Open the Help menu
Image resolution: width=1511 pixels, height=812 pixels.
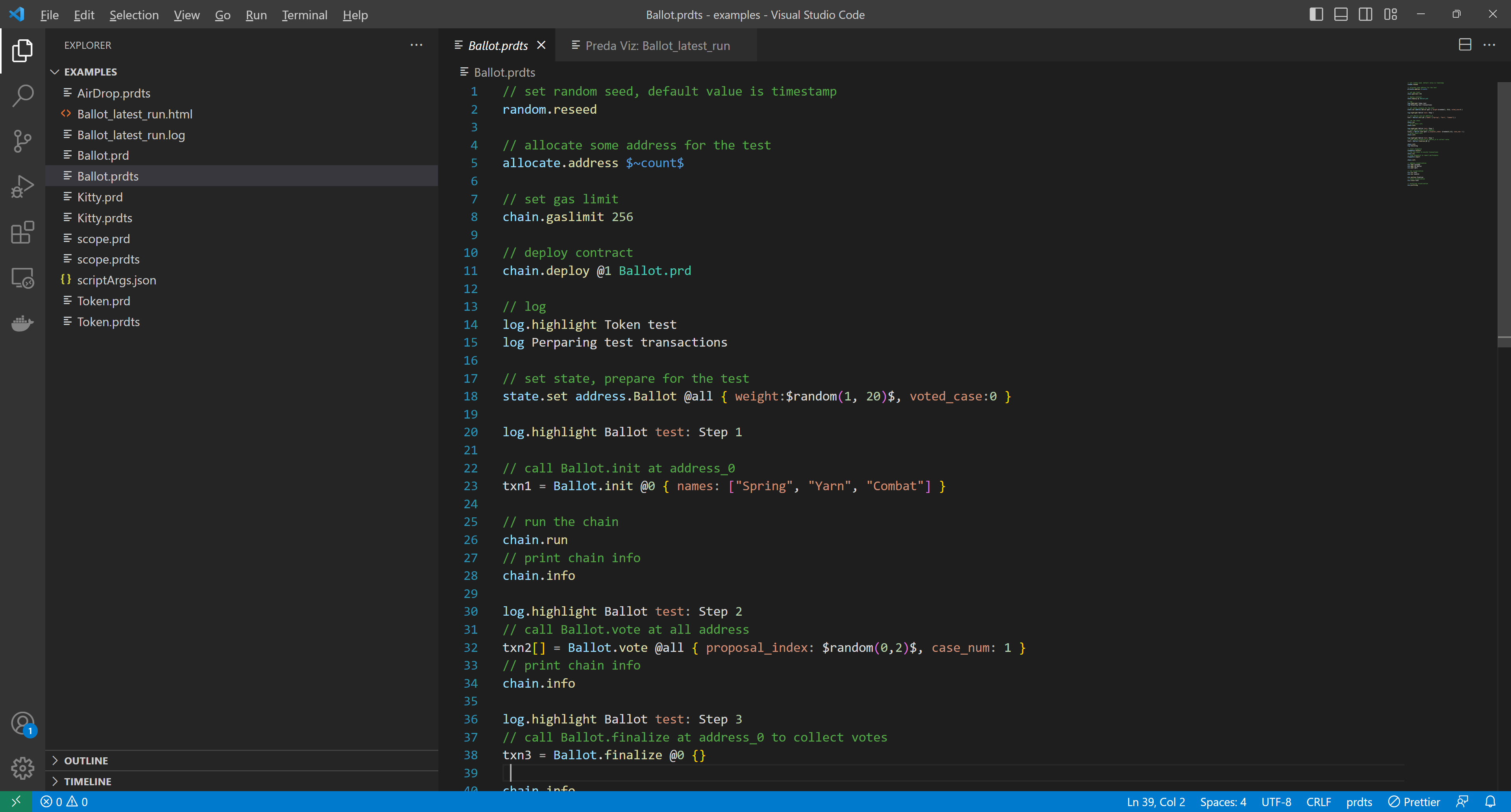[x=355, y=15]
